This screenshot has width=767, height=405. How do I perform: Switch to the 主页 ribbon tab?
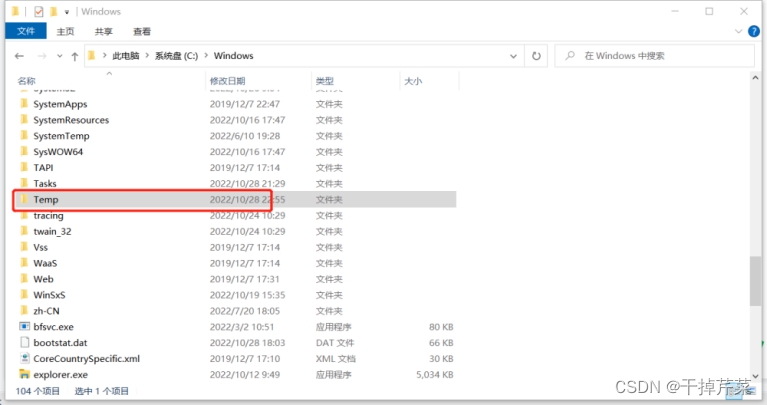pos(65,31)
